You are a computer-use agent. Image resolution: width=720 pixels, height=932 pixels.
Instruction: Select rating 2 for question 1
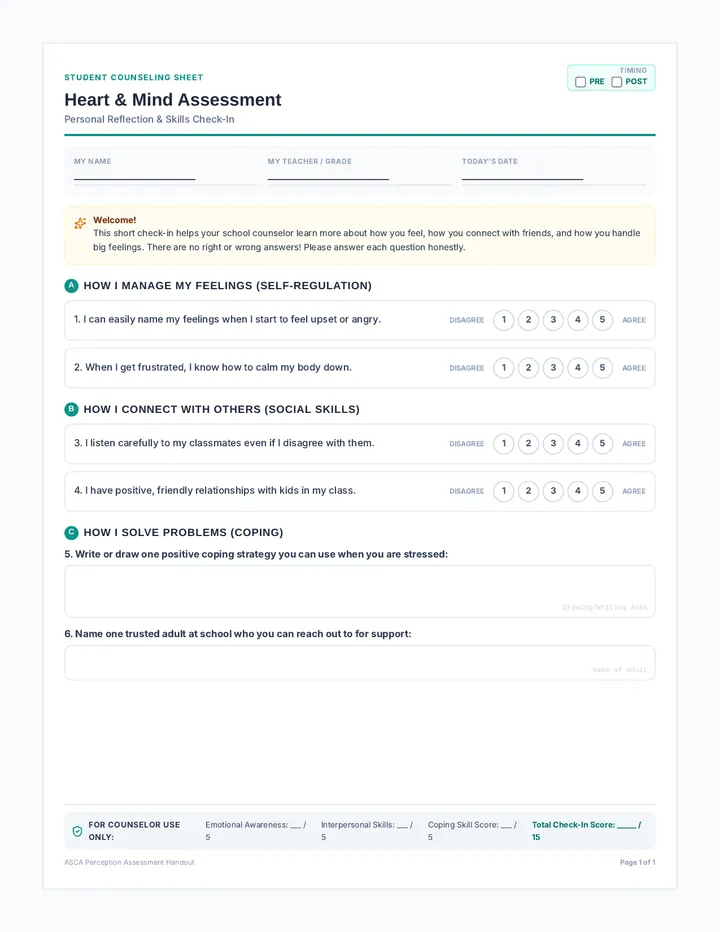[x=528, y=320]
